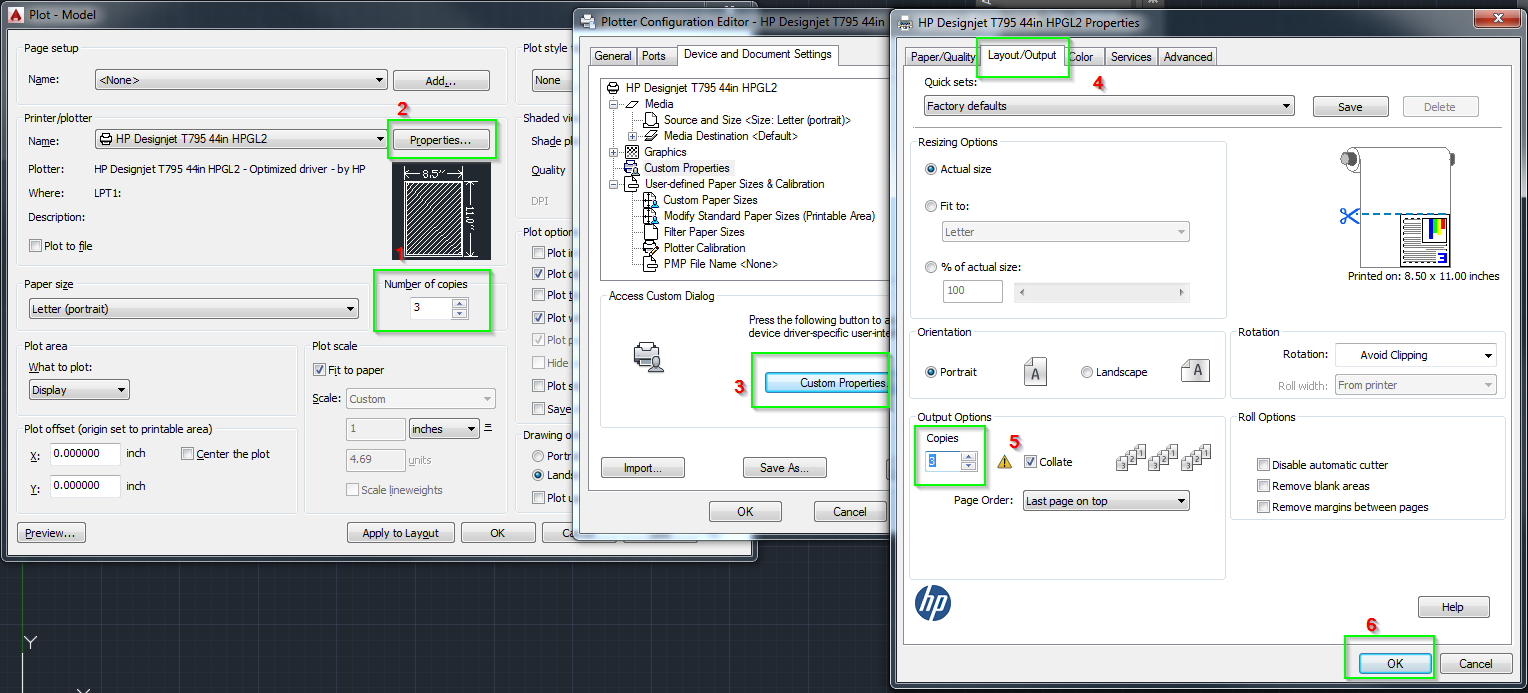1528x693 pixels.
Task: Expand the Graphics tree node
Action: (612, 152)
